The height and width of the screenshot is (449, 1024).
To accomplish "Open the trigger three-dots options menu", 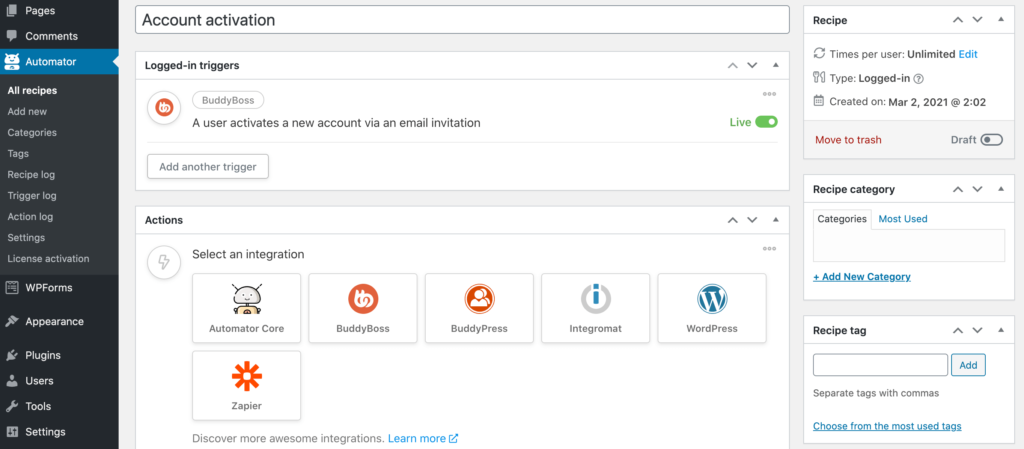I will point(769,94).
